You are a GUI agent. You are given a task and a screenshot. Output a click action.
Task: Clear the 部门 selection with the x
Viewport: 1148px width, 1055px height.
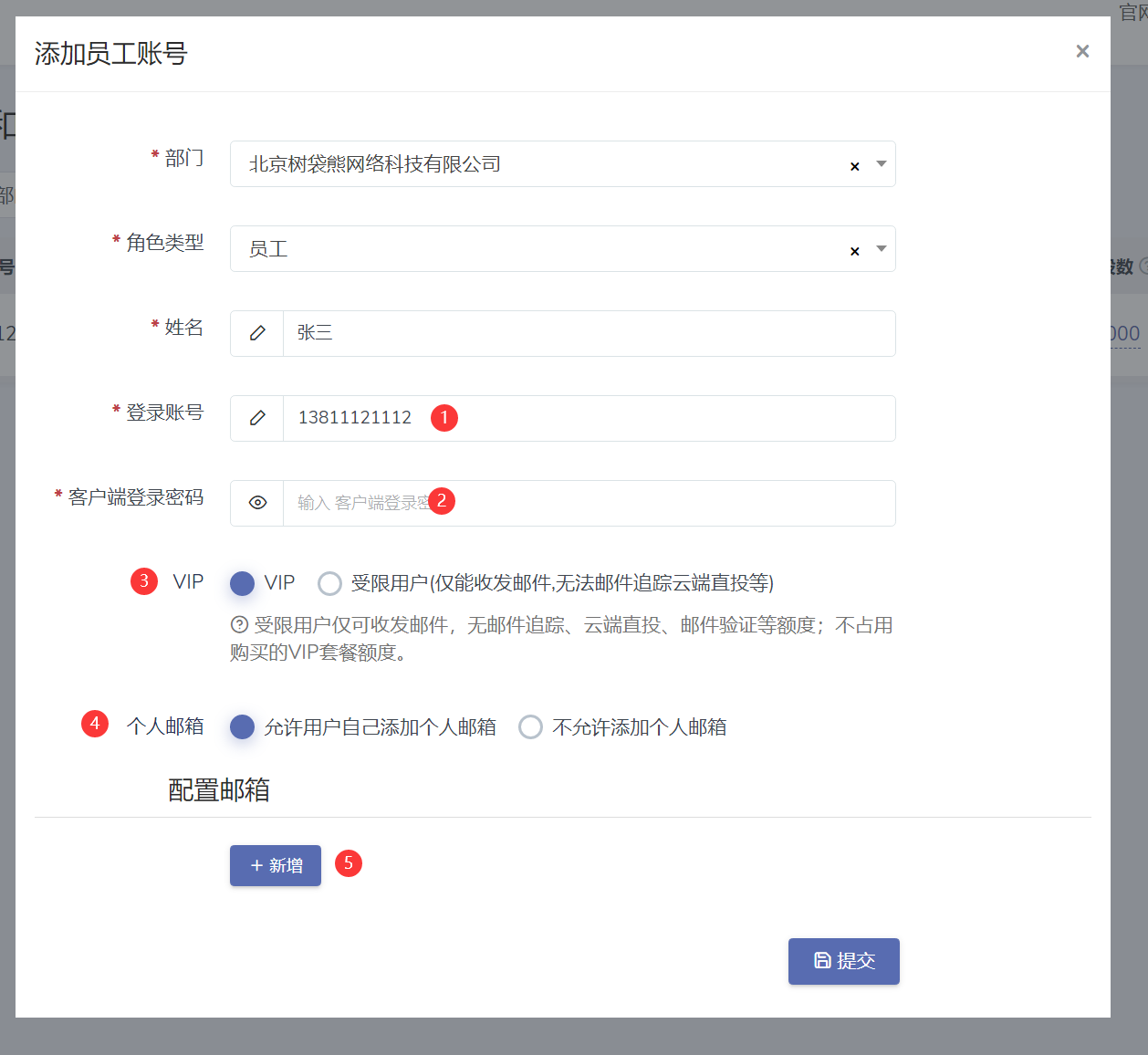click(855, 166)
